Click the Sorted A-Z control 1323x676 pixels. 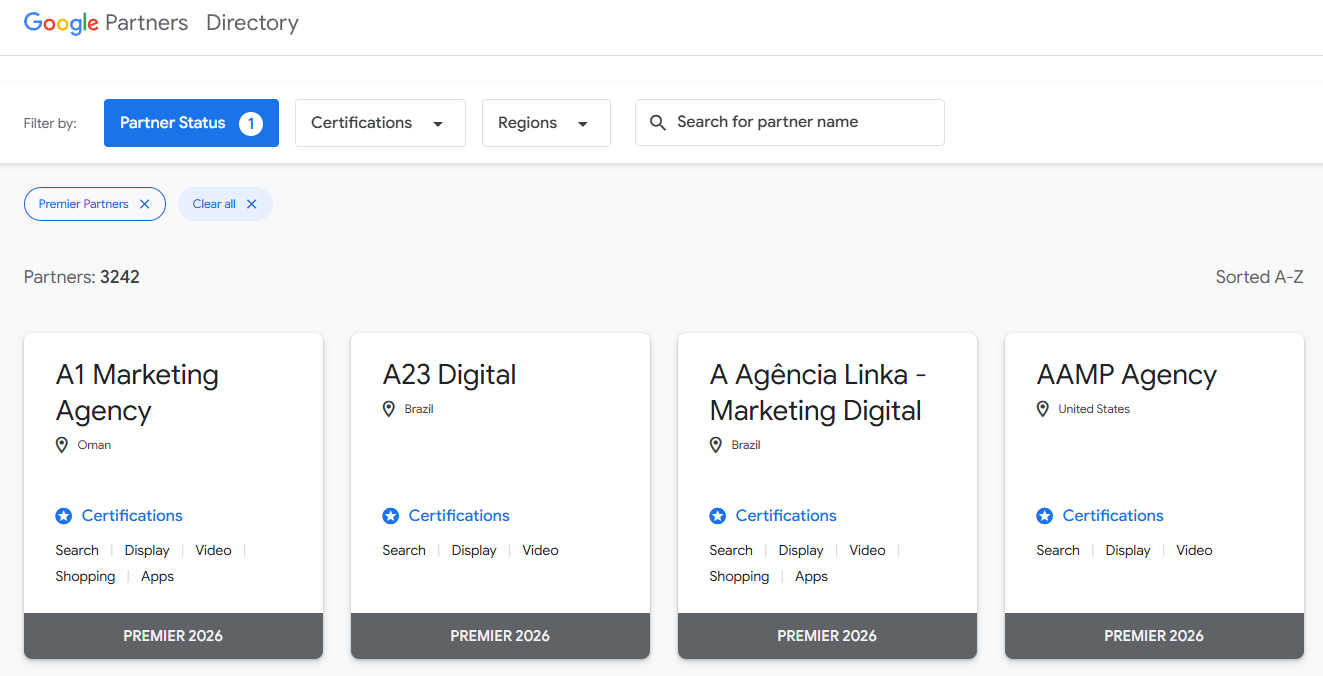click(x=1259, y=276)
